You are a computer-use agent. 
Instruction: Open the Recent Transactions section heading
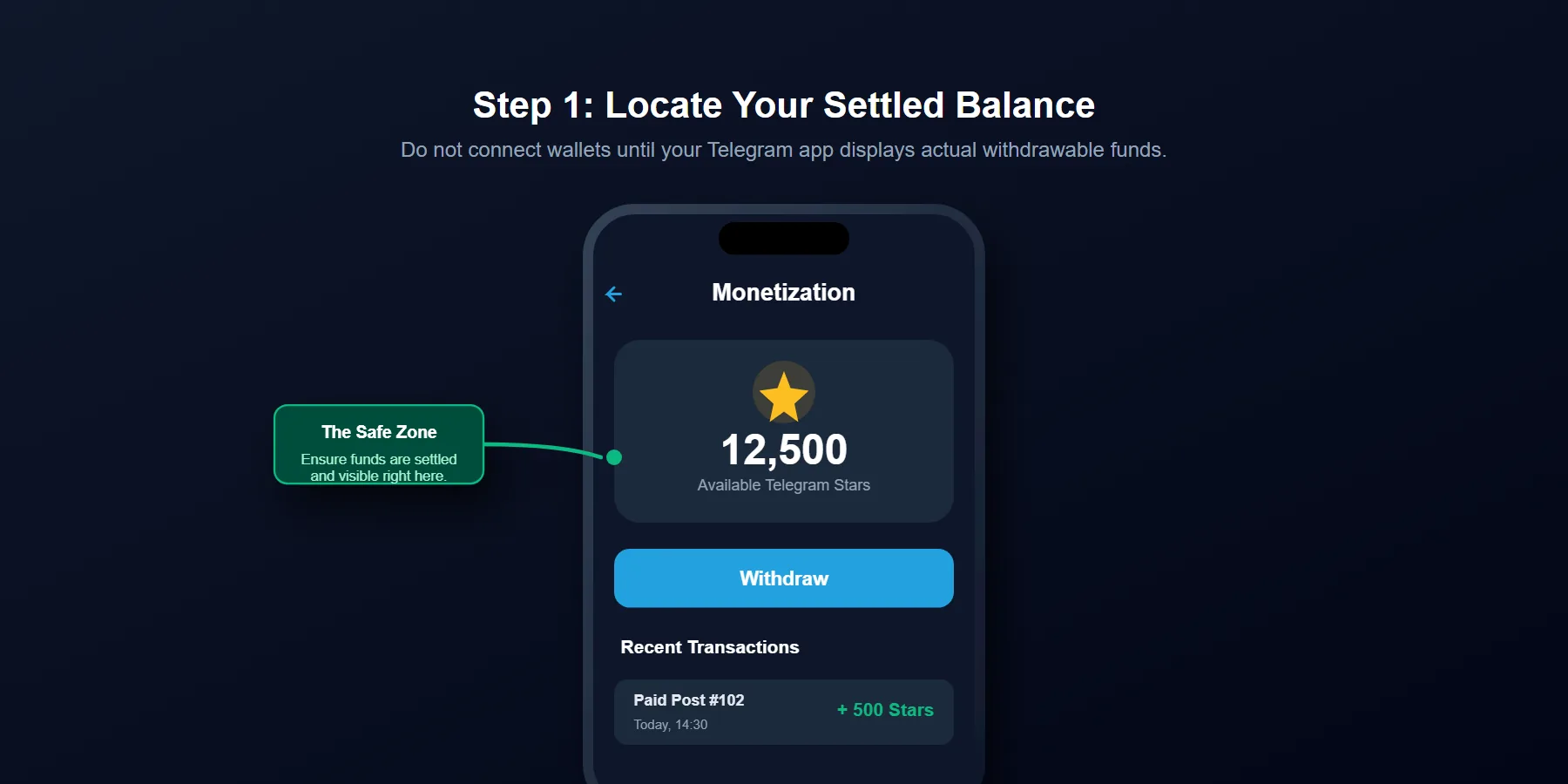pos(710,647)
